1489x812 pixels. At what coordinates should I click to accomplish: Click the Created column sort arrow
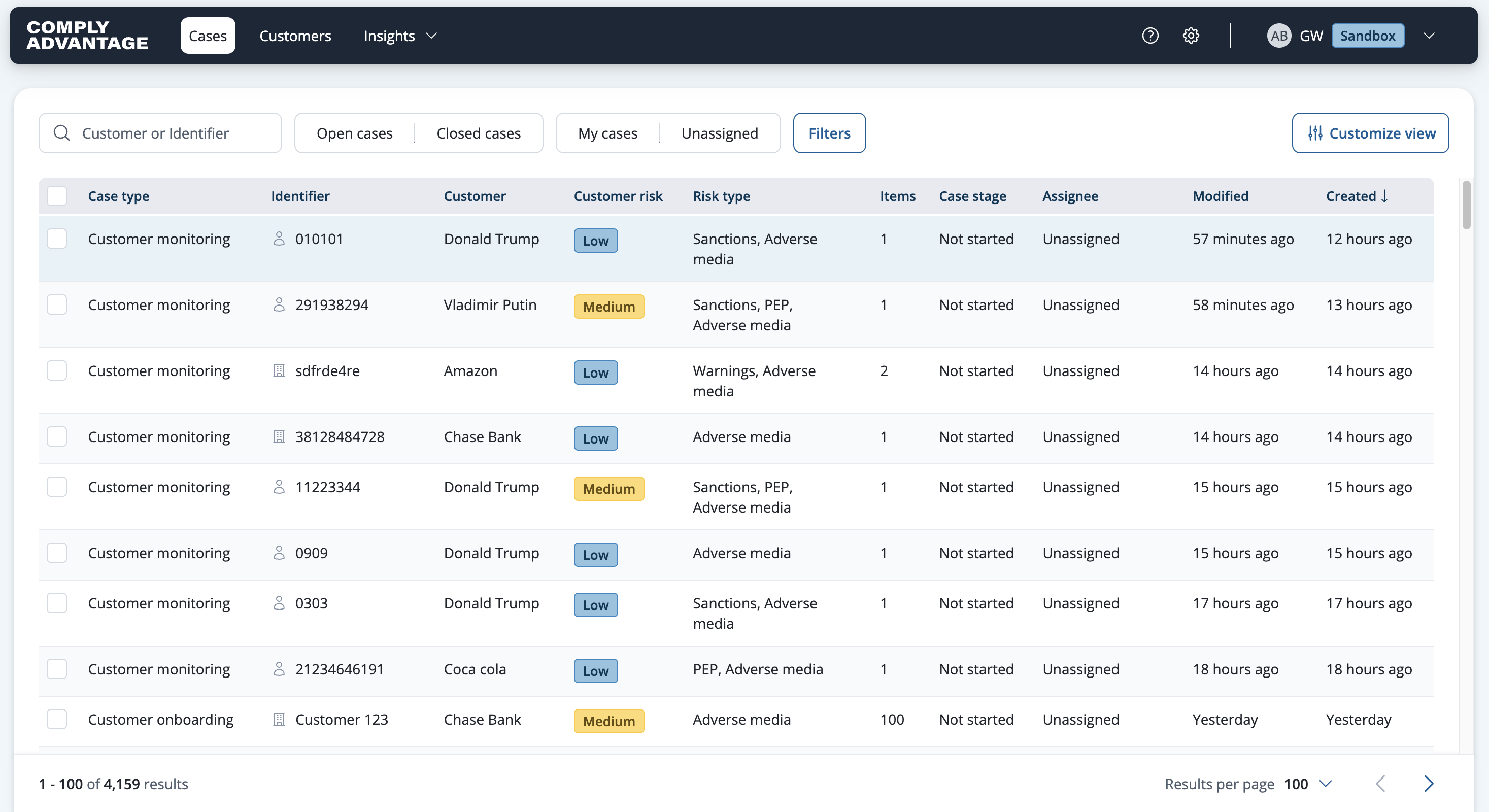coord(1384,196)
